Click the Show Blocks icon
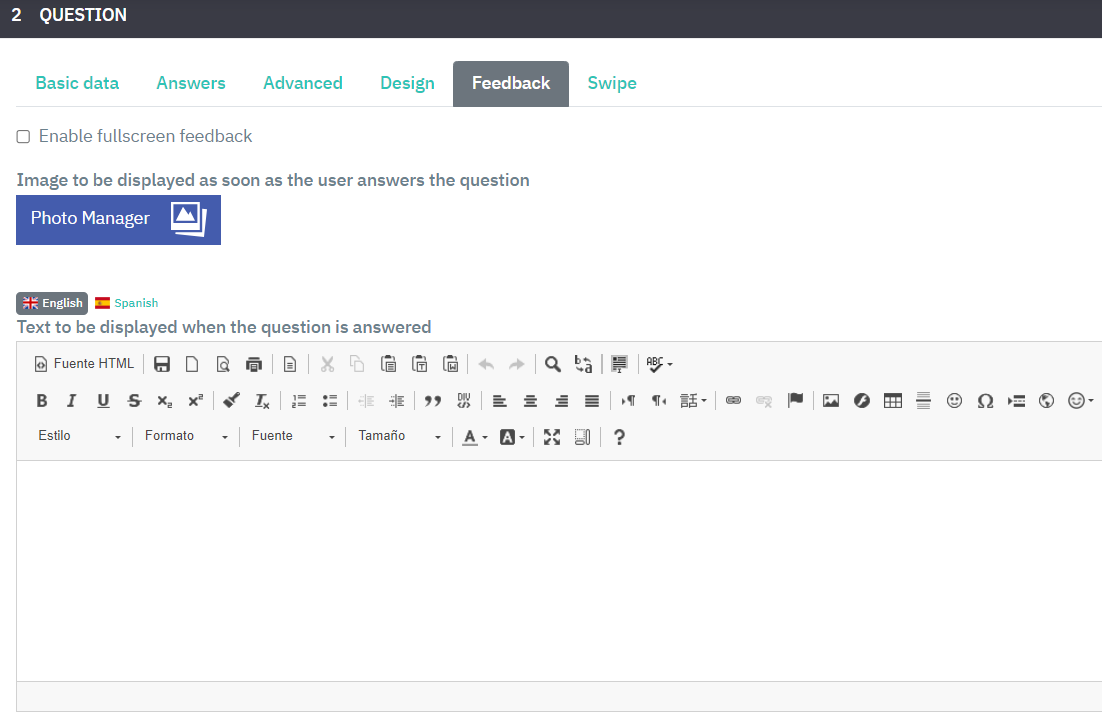This screenshot has width=1102, height=722. [x=583, y=437]
